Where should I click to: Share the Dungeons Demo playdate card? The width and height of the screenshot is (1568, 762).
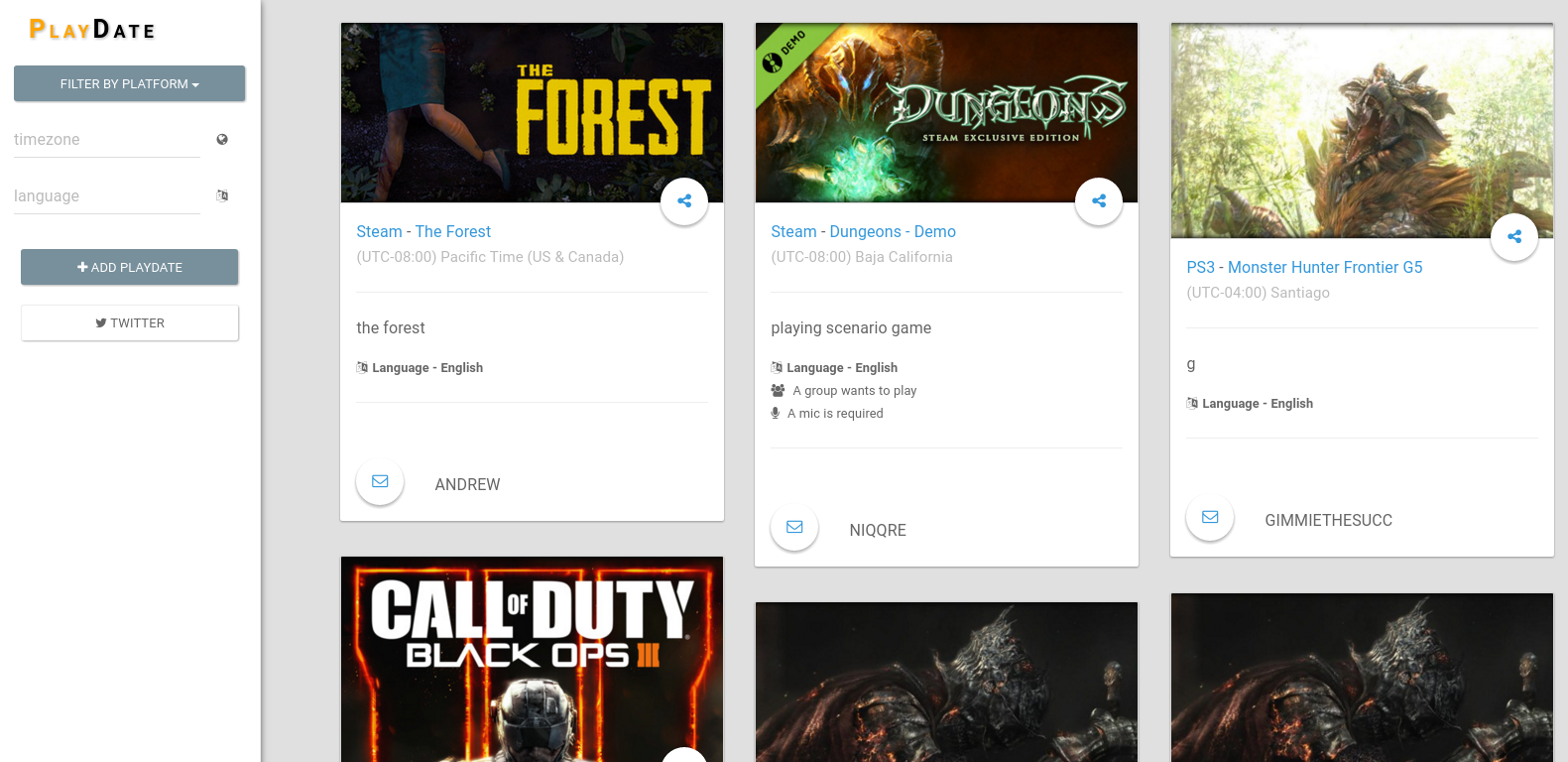1099,200
